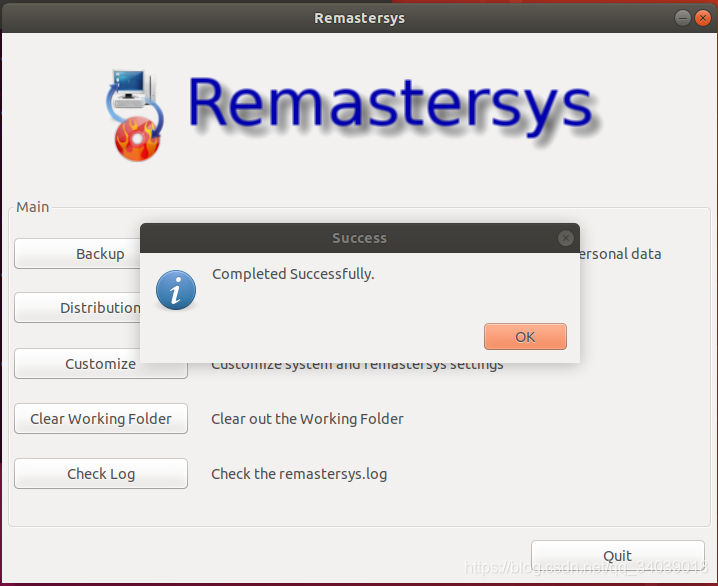
Task: Click the Clear Working Folder button
Action: coord(101,418)
